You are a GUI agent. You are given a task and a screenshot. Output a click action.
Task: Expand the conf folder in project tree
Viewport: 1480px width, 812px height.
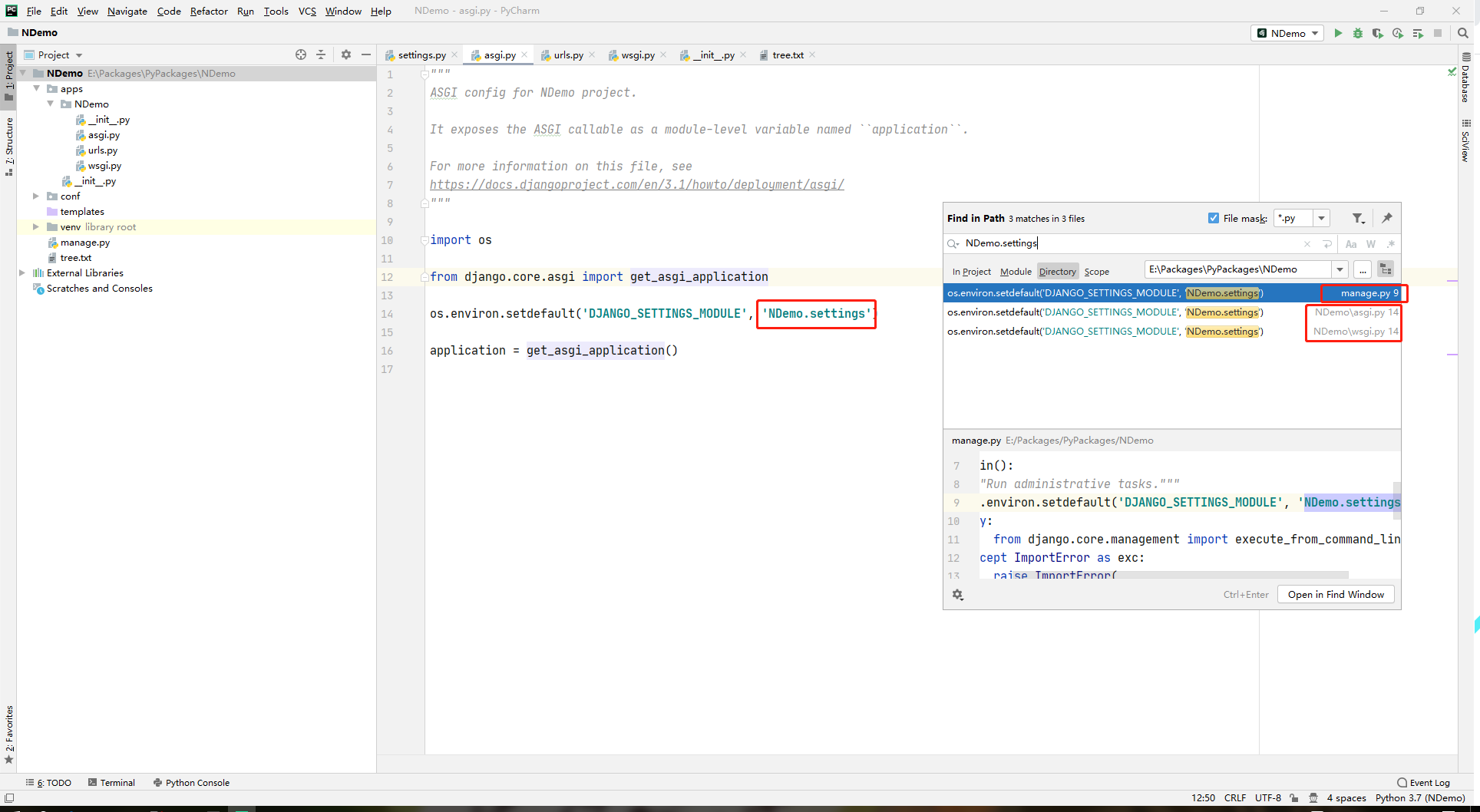point(36,196)
